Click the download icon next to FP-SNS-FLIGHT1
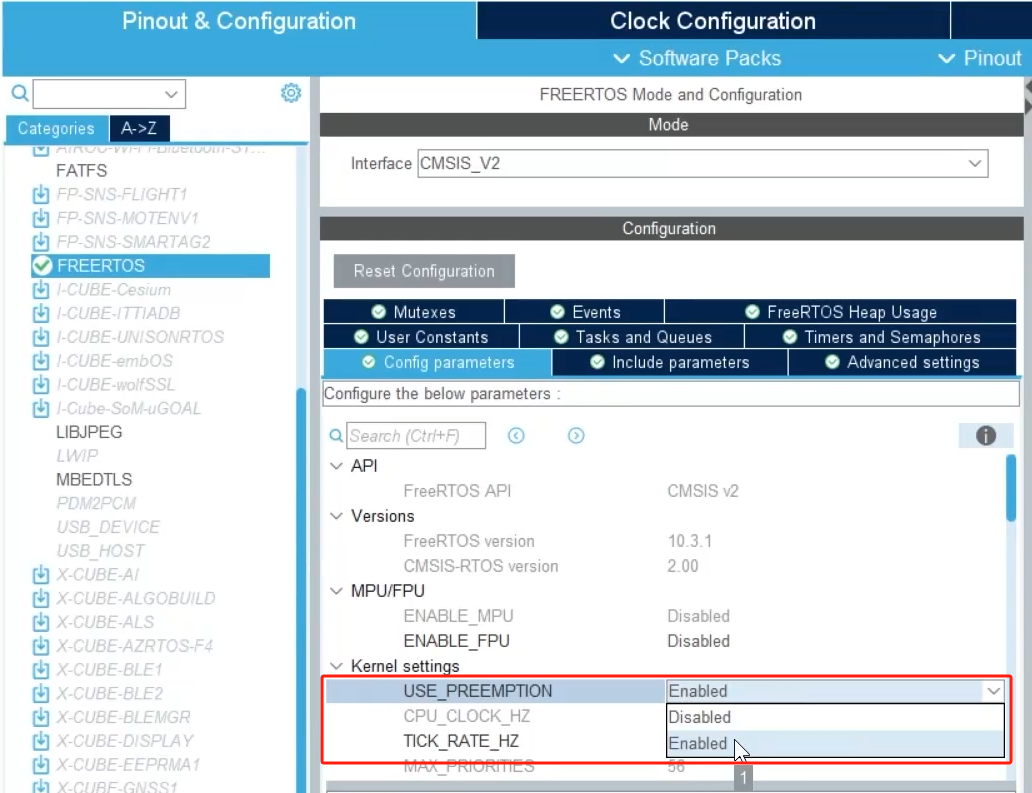This screenshot has width=1032, height=793. tap(41, 194)
